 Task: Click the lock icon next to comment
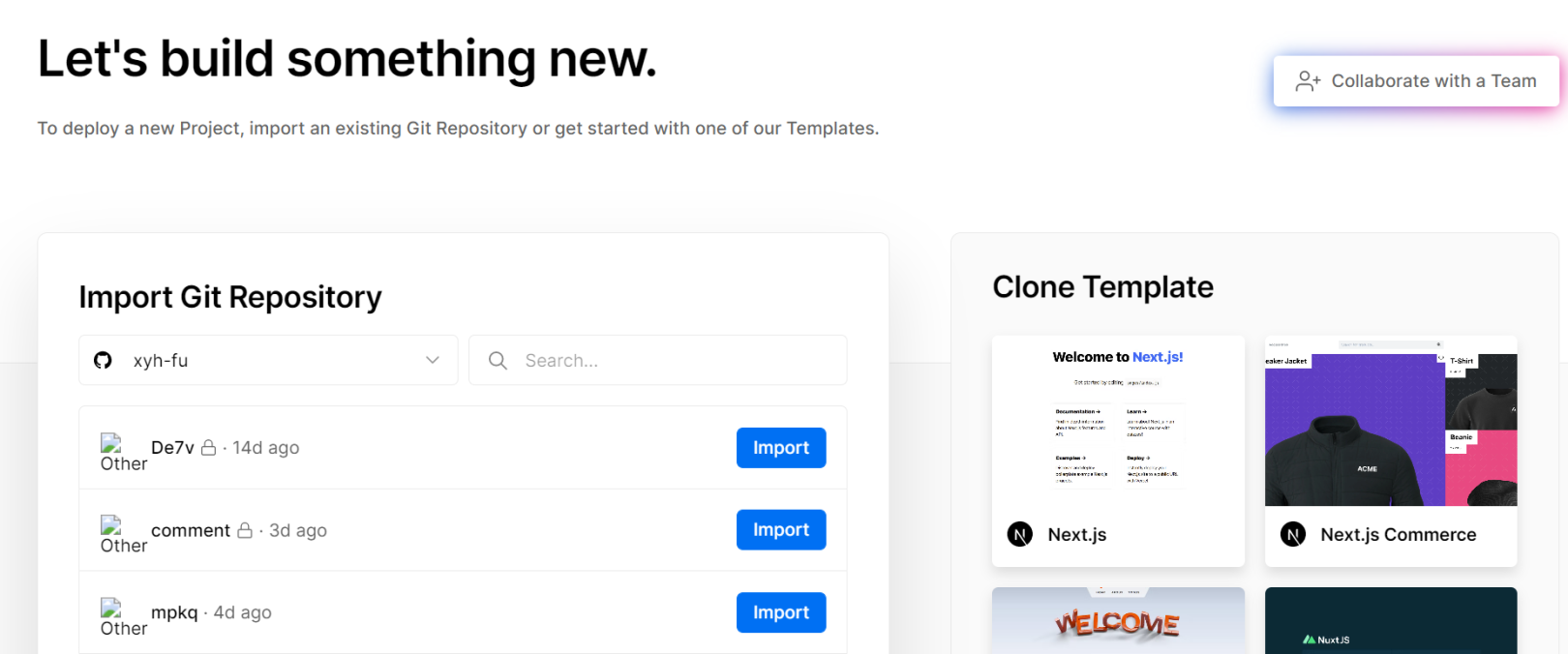pos(245,530)
